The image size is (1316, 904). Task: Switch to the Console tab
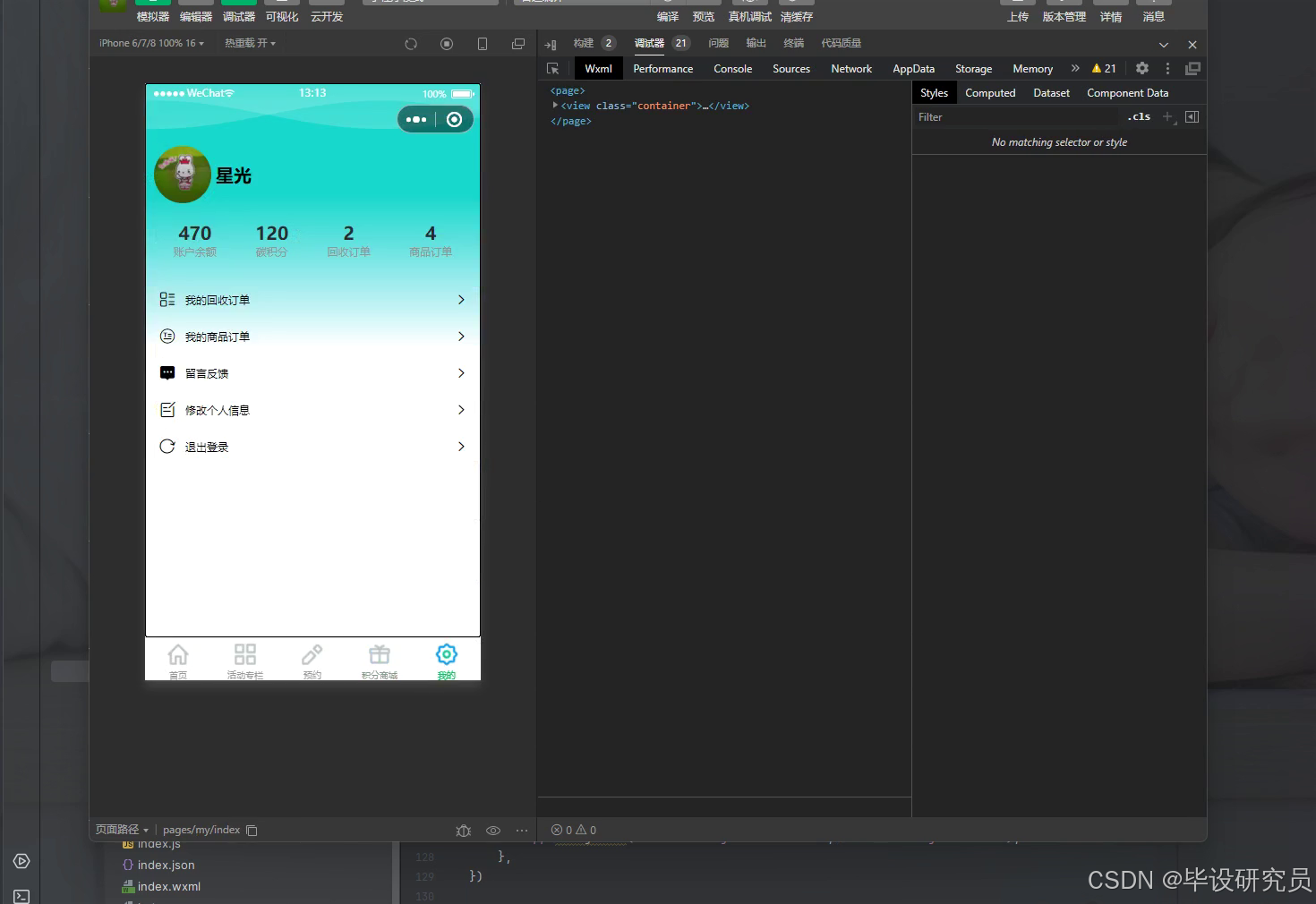click(x=733, y=69)
